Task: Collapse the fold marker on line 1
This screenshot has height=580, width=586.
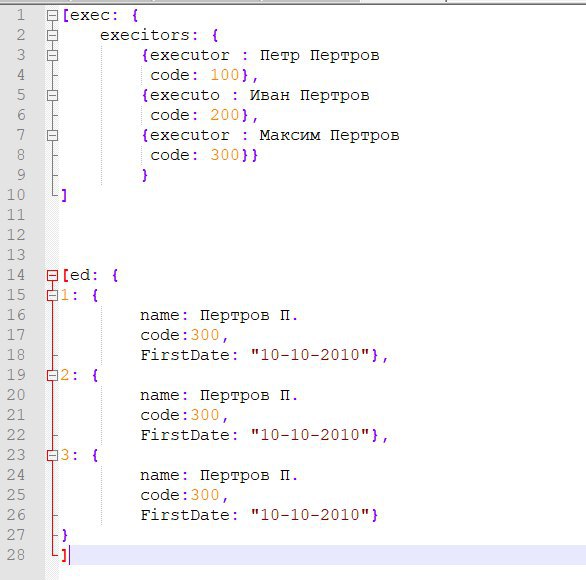Action: point(52,16)
